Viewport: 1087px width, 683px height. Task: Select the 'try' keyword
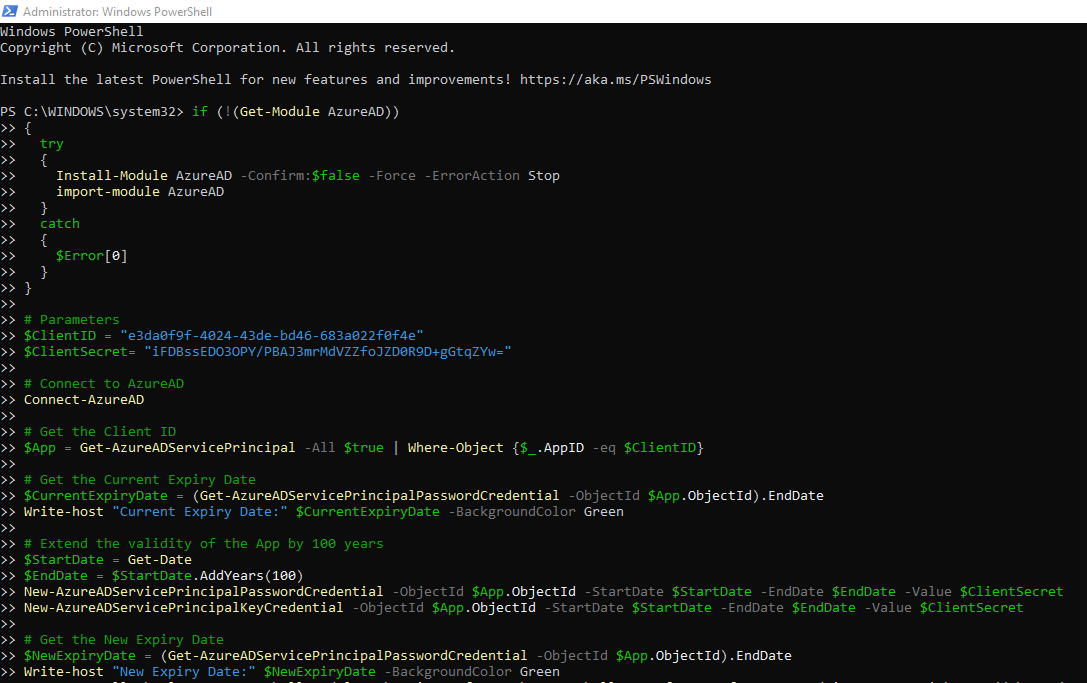coord(52,144)
